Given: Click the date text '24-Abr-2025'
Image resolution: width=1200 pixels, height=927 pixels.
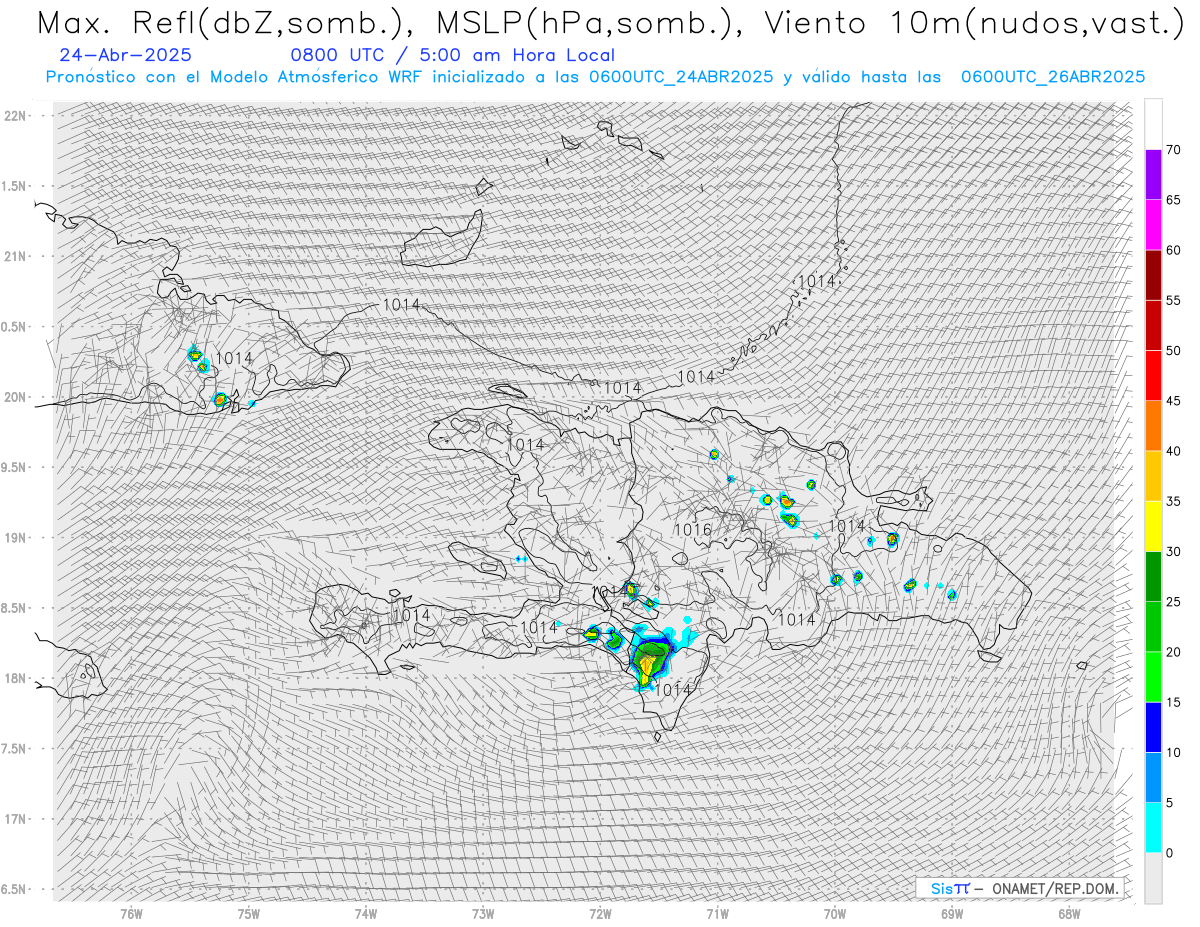Looking at the screenshot, I should (126, 56).
